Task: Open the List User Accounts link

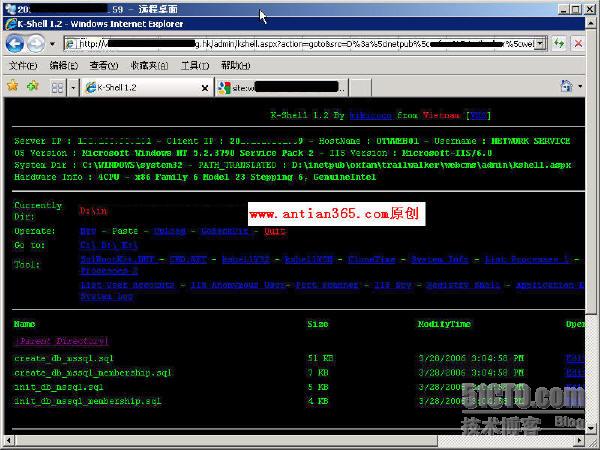Action: 127,285
